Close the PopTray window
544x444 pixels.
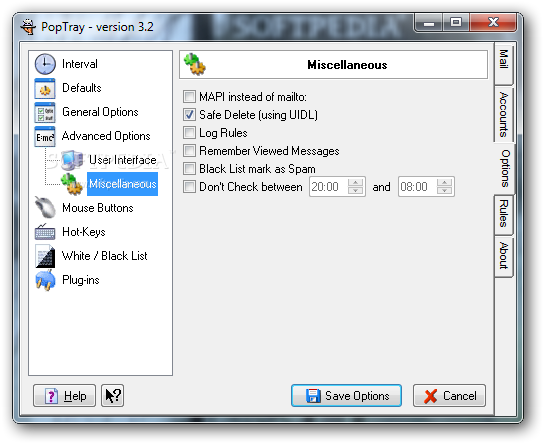point(493,23)
